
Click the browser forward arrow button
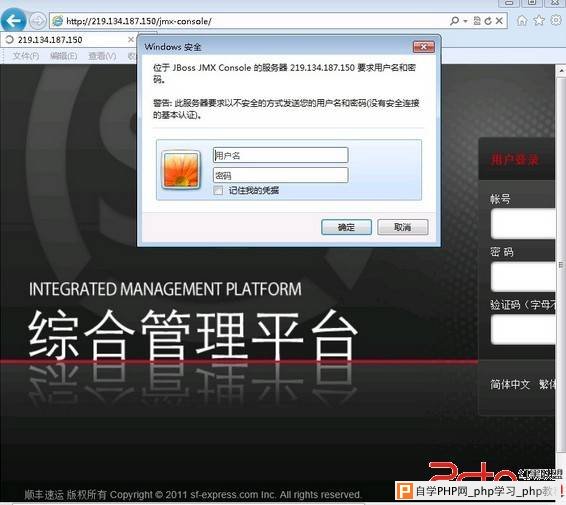[38, 21]
